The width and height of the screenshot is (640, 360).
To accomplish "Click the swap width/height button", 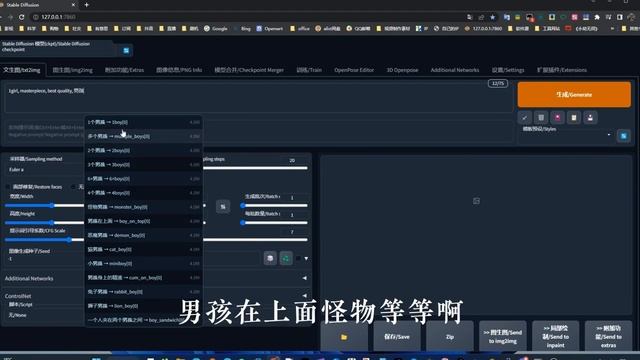I will tap(223, 207).
